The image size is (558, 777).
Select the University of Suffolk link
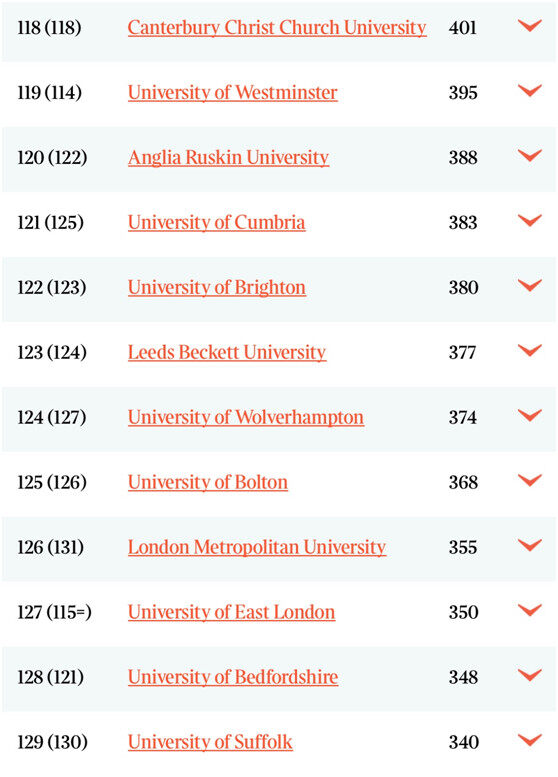210,742
